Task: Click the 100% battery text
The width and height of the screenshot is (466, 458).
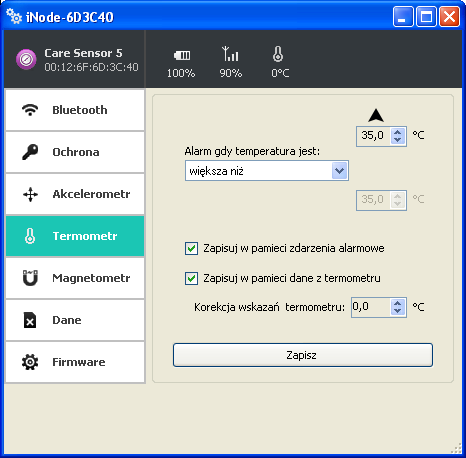Action: (181, 73)
